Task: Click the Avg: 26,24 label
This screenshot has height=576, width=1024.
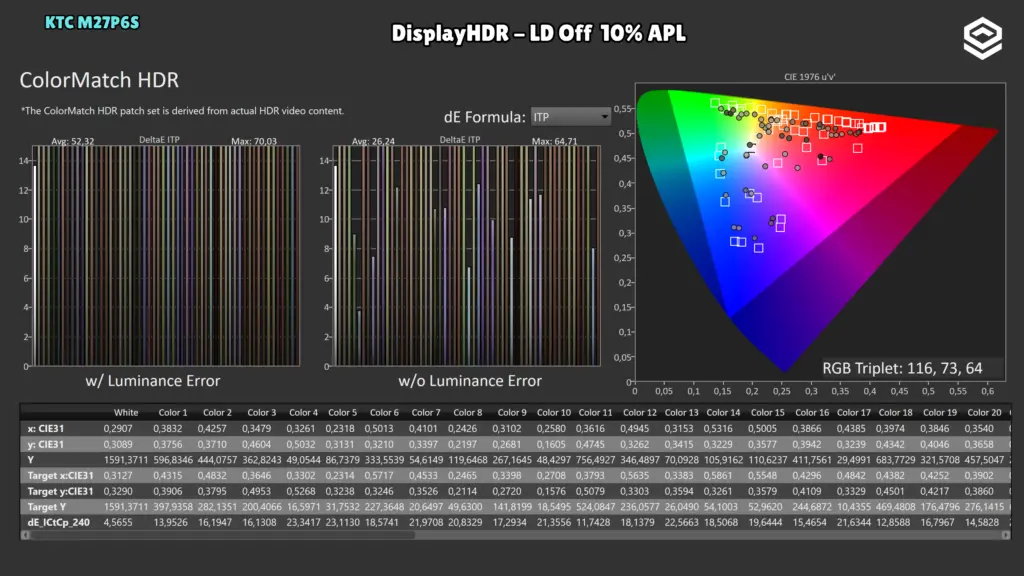Action: pos(373,141)
